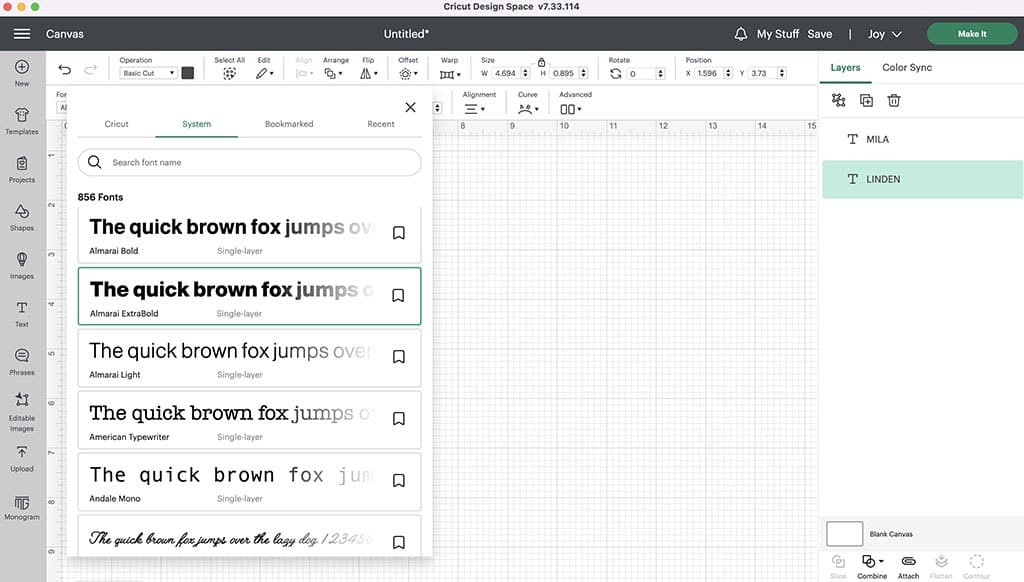Switch to the Recent fonts tab
The height and width of the screenshot is (582, 1024).
click(x=381, y=123)
